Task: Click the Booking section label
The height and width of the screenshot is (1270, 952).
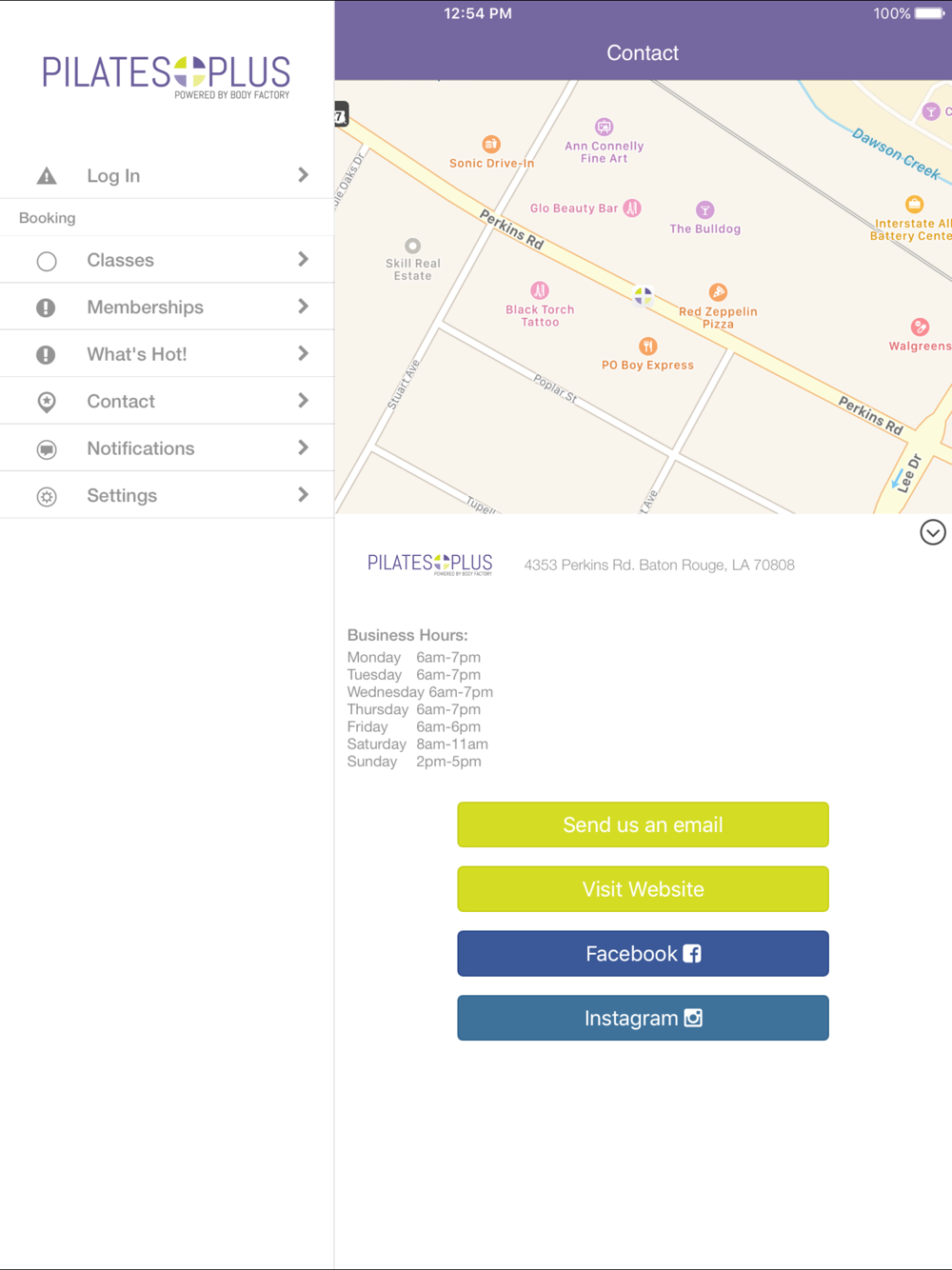Action: pos(47,218)
